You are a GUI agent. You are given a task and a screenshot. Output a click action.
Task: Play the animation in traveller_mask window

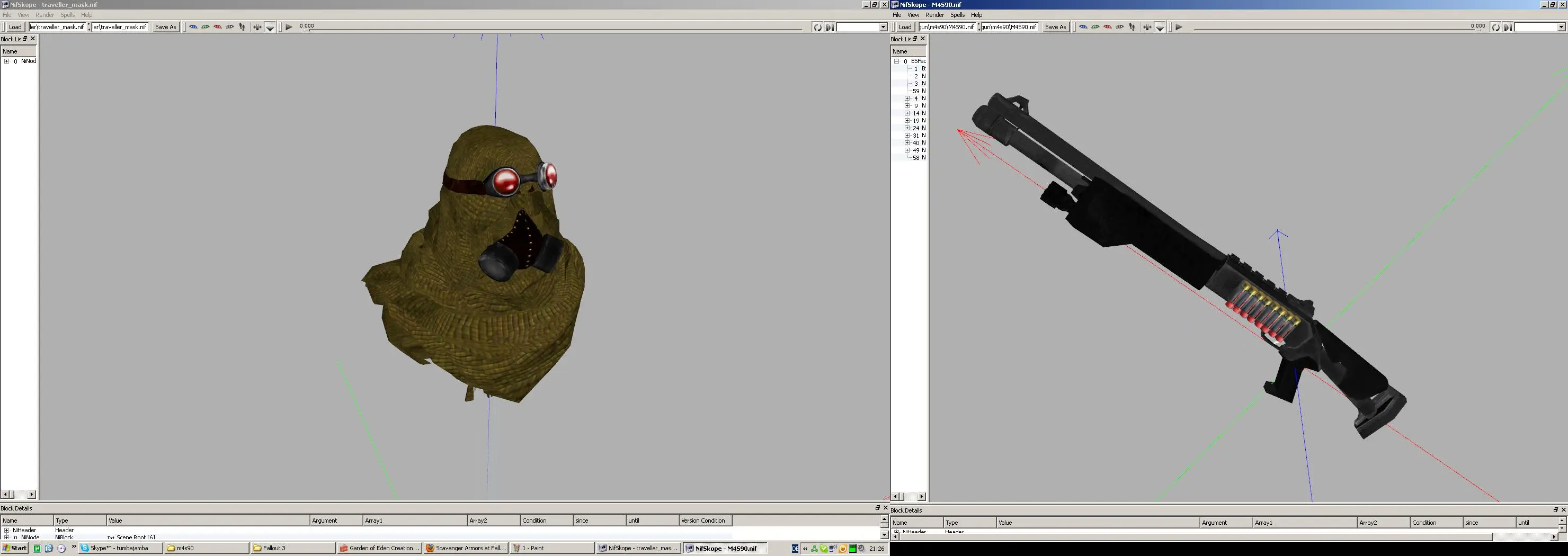[x=289, y=27]
